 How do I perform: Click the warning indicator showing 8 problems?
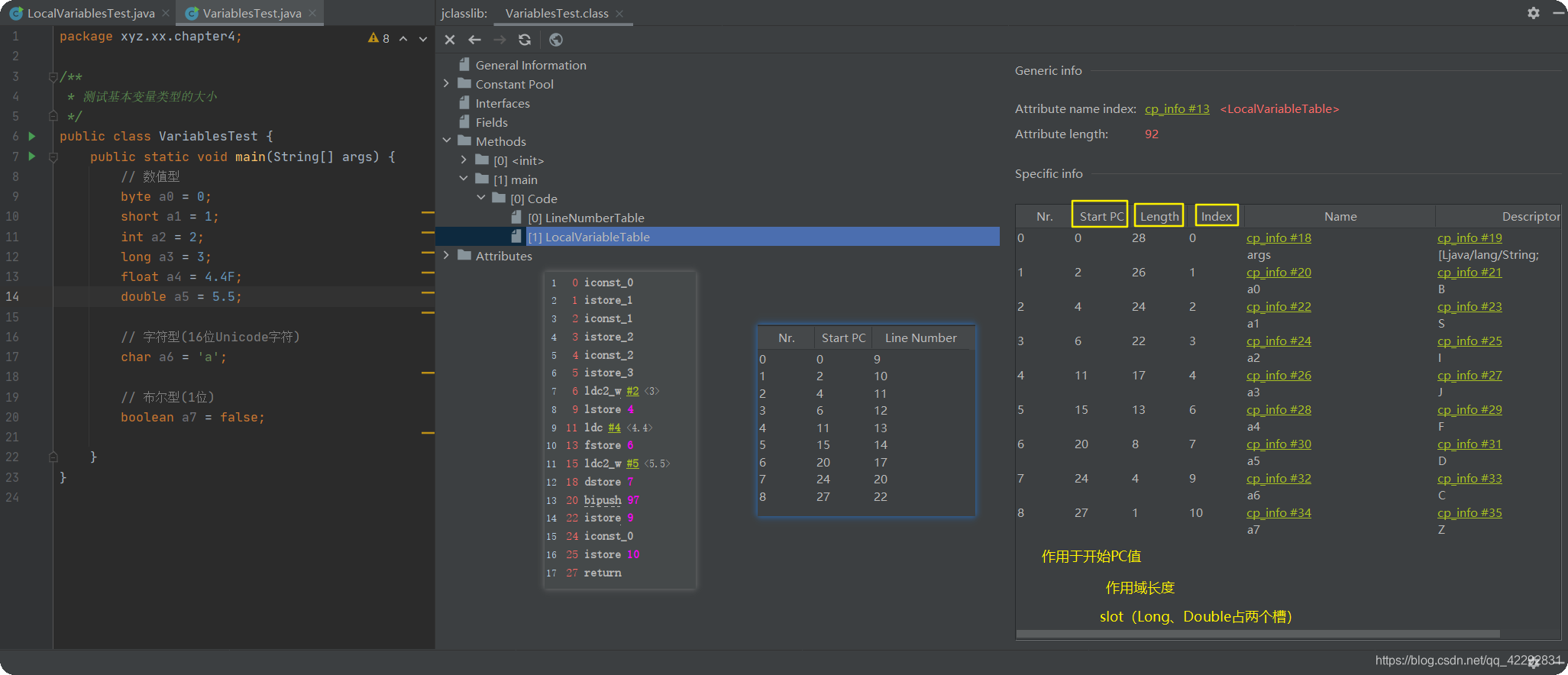(379, 38)
